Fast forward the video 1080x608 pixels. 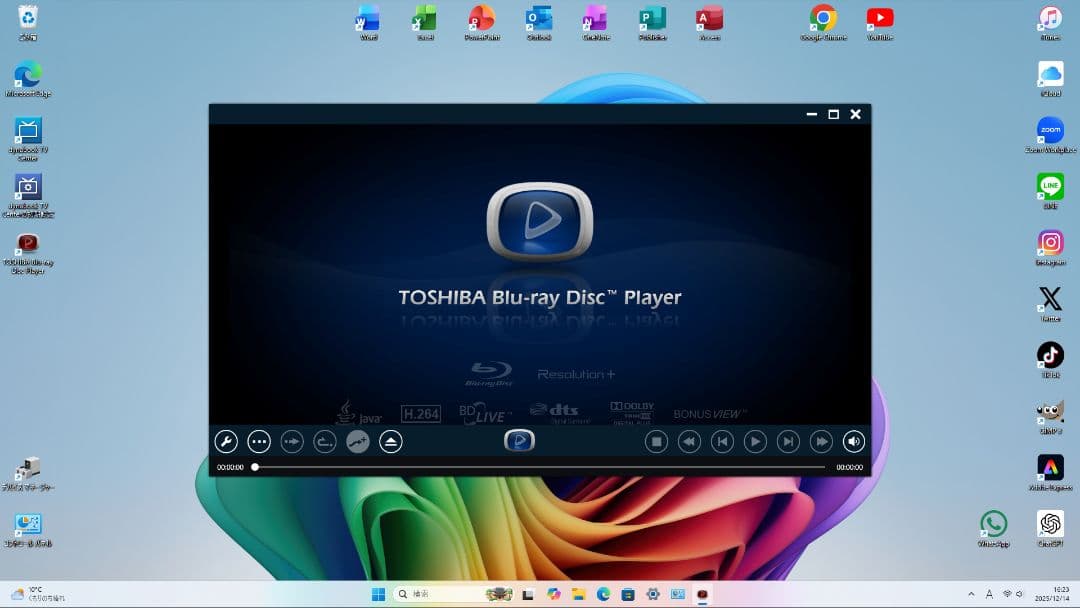[821, 441]
